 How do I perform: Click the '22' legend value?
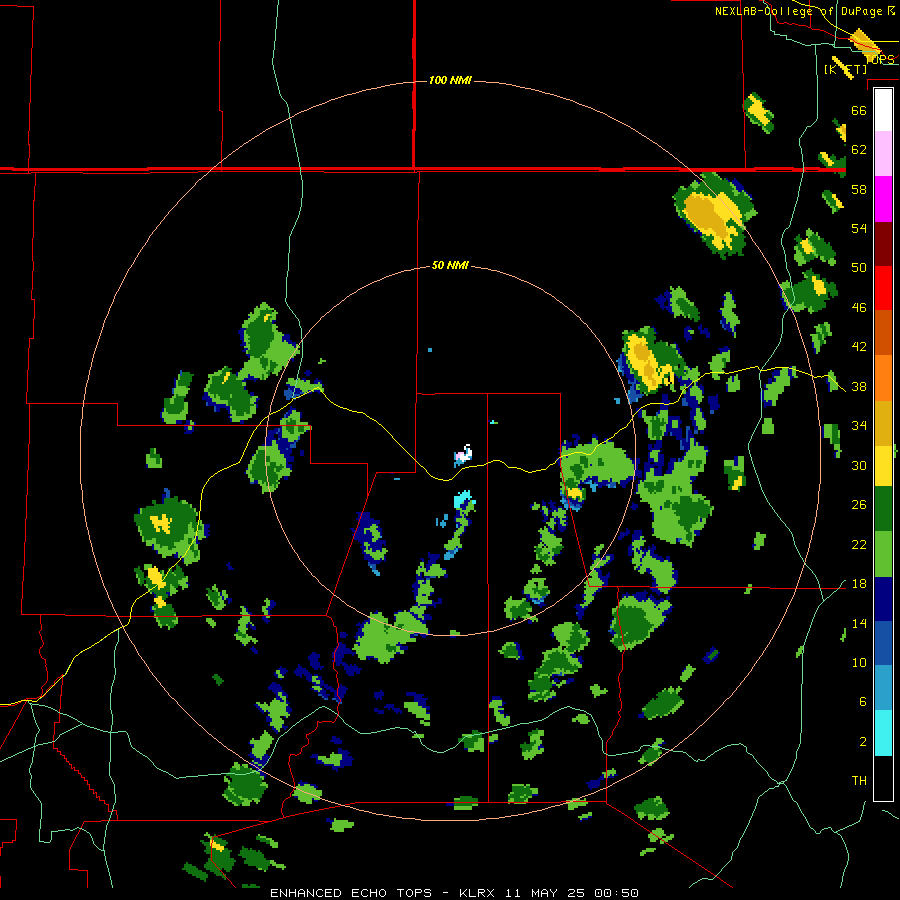click(x=859, y=545)
